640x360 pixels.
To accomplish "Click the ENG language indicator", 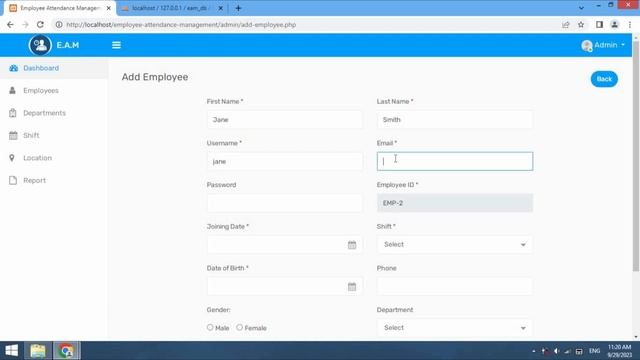I will (x=594, y=351).
